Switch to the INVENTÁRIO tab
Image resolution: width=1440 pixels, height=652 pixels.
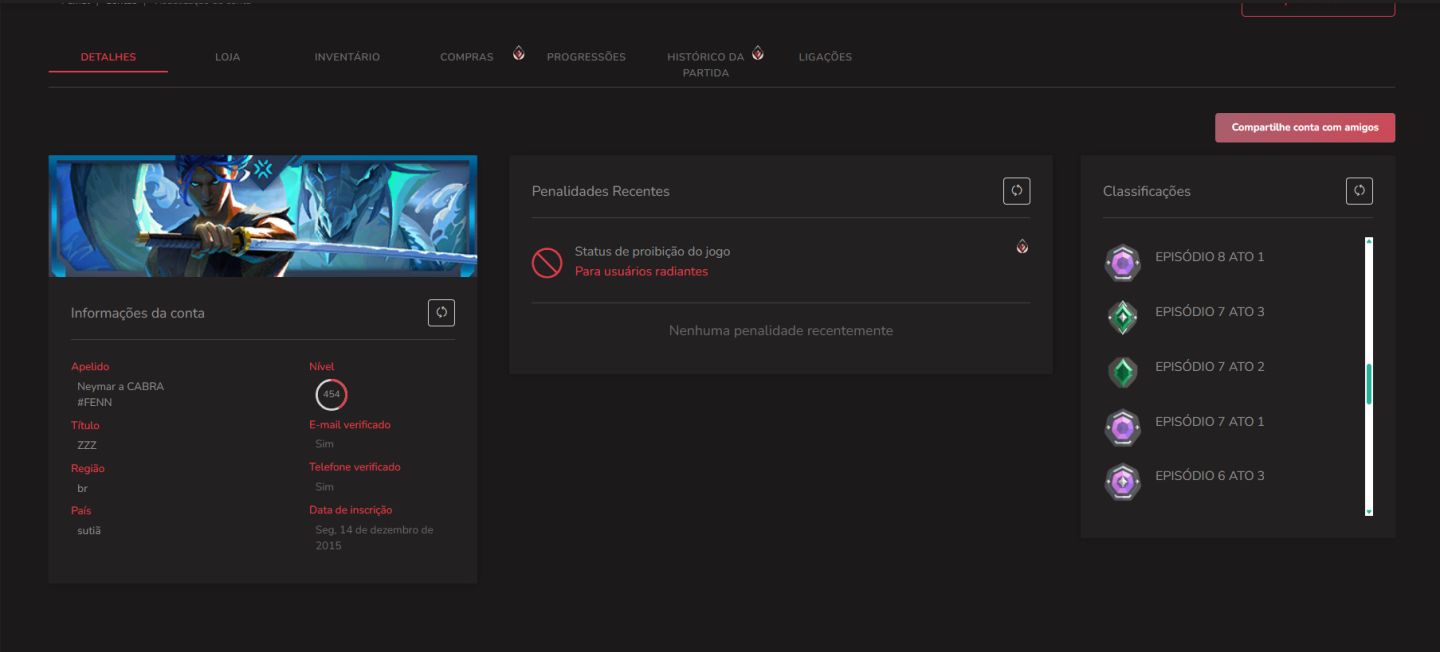point(347,57)
